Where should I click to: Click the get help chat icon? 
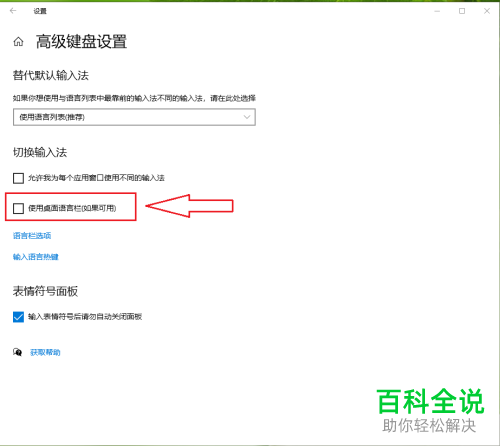17,352
